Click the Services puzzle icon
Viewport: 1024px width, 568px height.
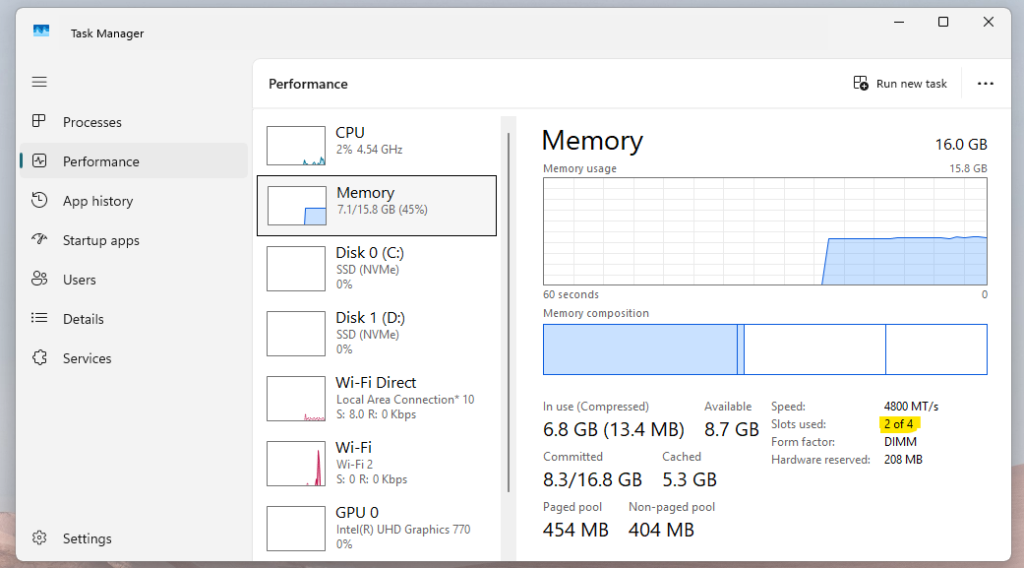click(39, 357)
